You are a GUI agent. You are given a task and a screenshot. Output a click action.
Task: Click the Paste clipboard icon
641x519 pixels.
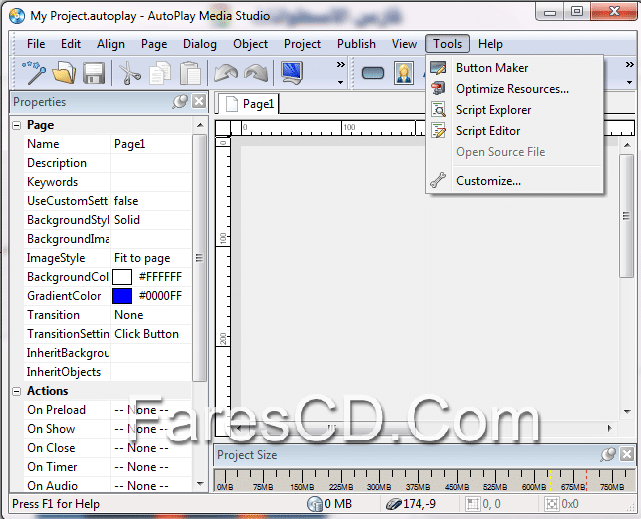(x=190, y=73)
